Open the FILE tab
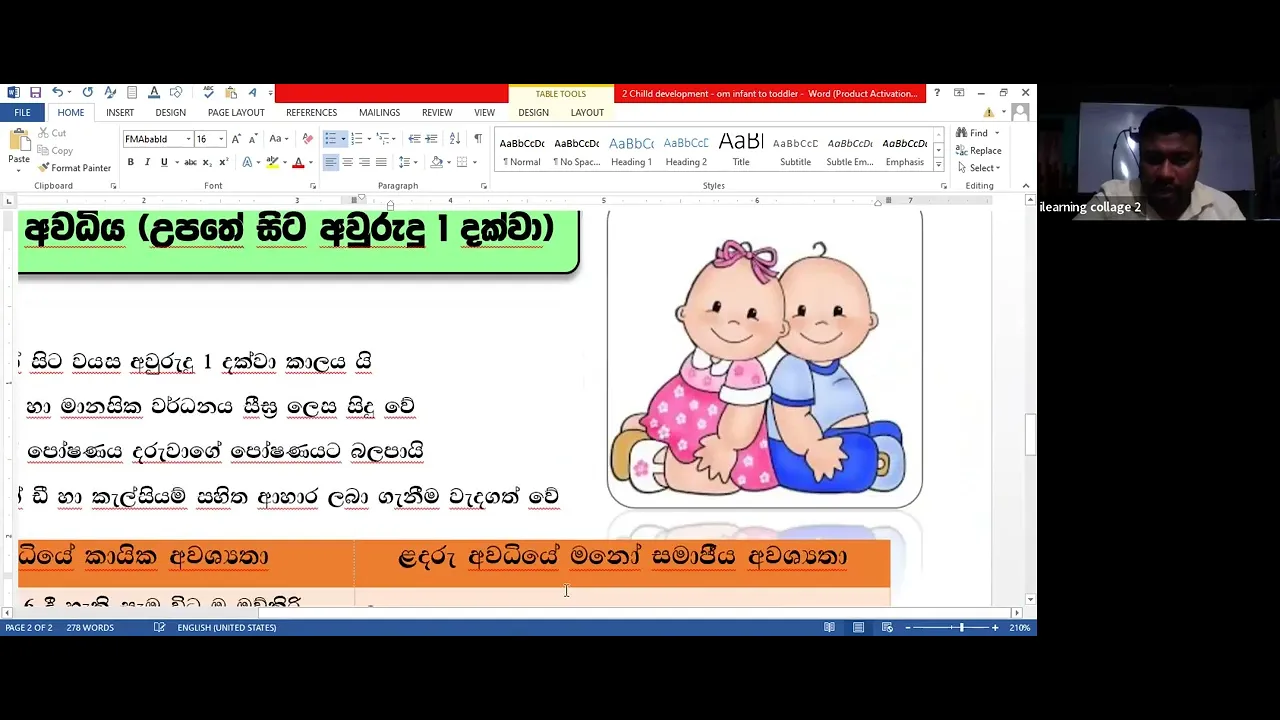Screen dimensions: 1280x720 pyautogui.click(x=22, y=113)
